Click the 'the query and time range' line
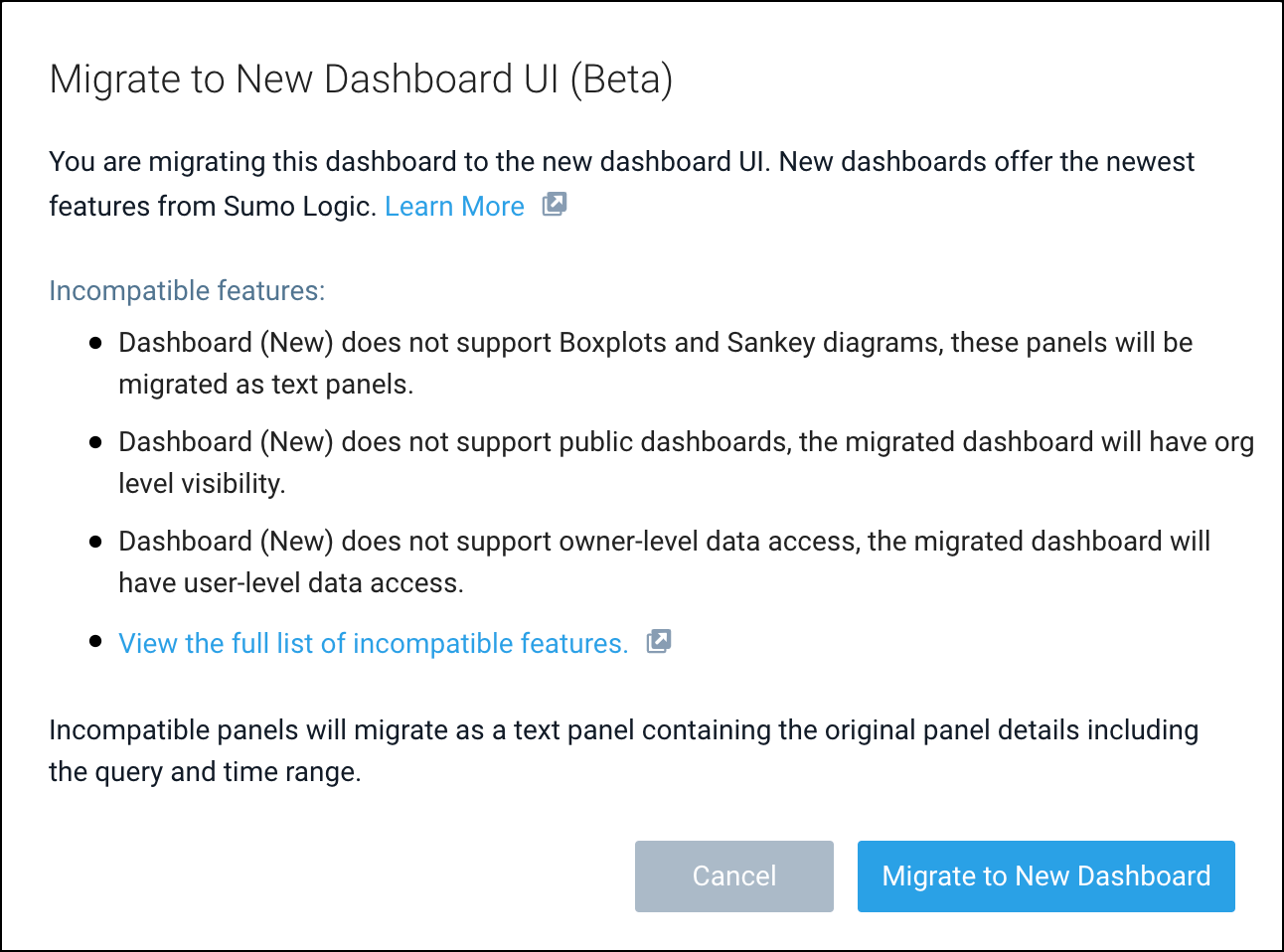This screenshot has height=952, width=1284. coord(205,772)
